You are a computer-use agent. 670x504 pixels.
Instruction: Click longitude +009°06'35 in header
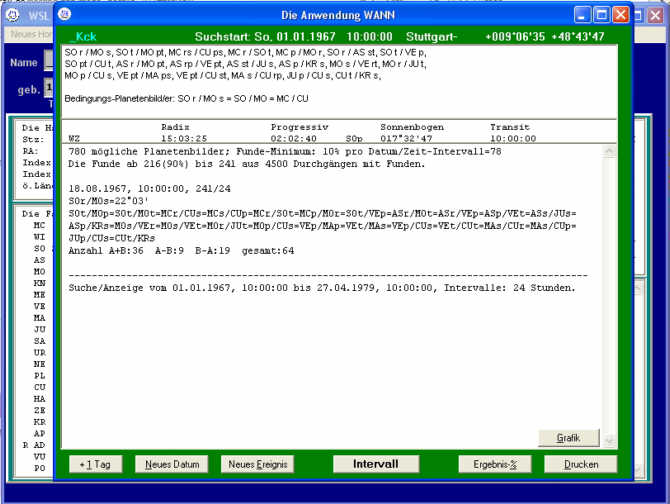(515, 37)
